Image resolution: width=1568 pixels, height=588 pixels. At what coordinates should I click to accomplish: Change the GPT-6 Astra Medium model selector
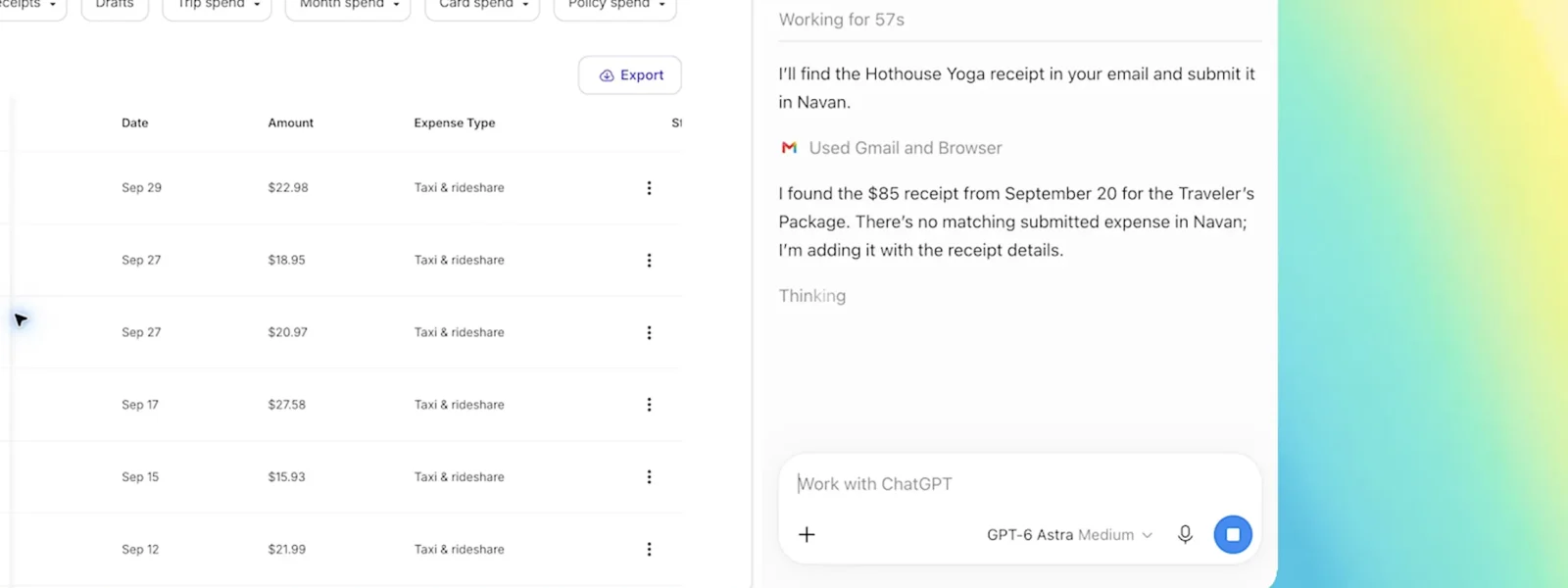(x=1069, y=535)
